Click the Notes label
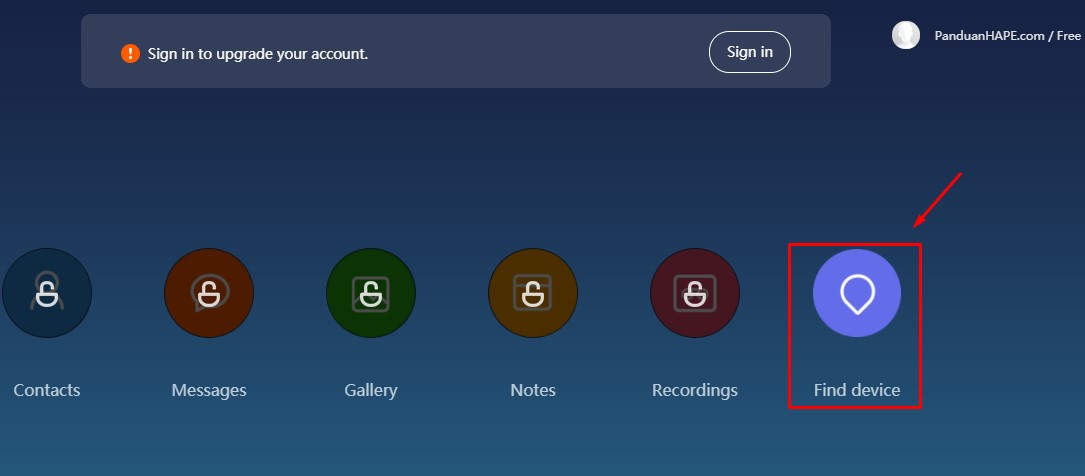Screen dimensions: 1085x476 [x=533, y=390]
